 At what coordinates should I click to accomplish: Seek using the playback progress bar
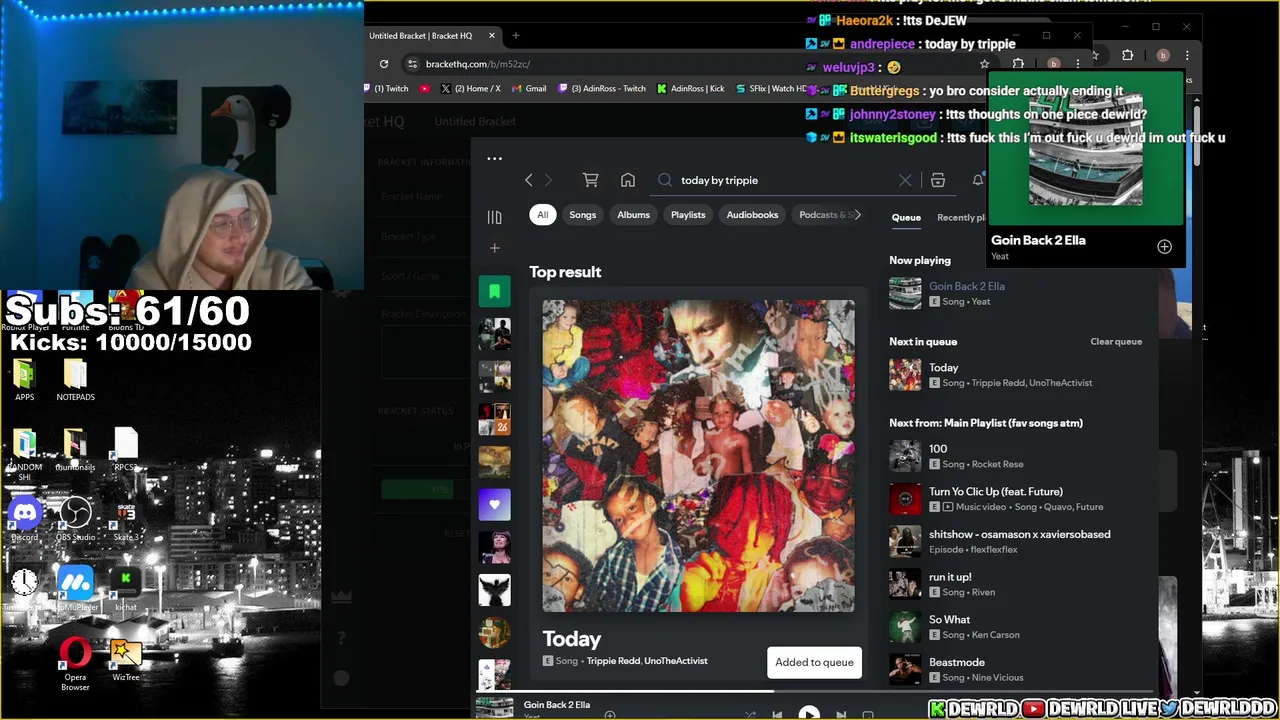click(815, 690)
